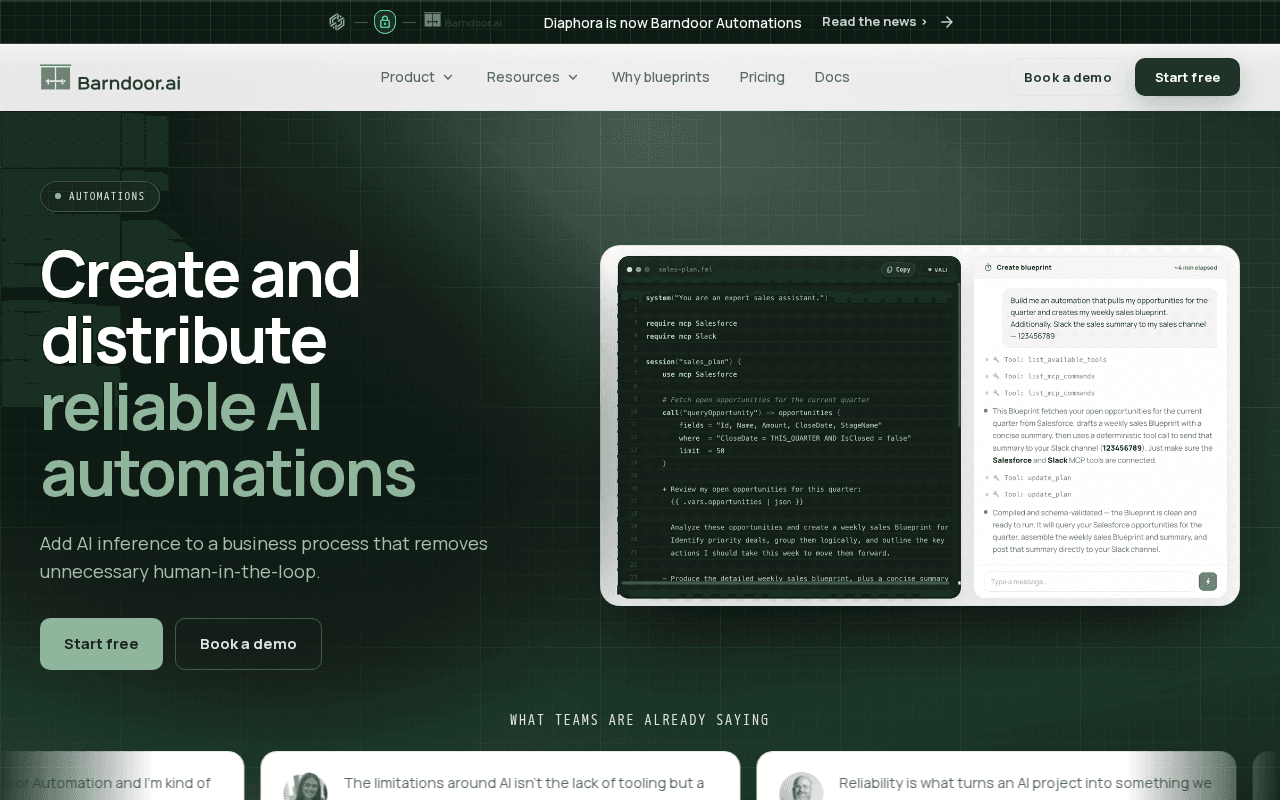Click the timer icon beside Create blueprint

(x=988, y=268)
